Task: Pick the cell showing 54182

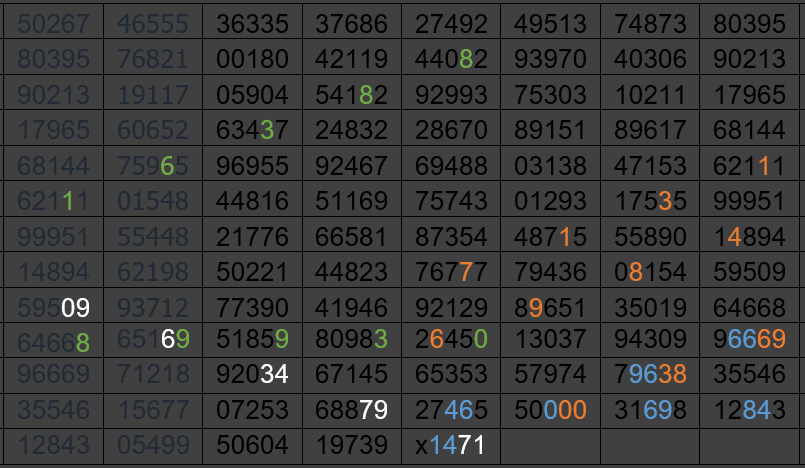Action: (x=351, y=95)
